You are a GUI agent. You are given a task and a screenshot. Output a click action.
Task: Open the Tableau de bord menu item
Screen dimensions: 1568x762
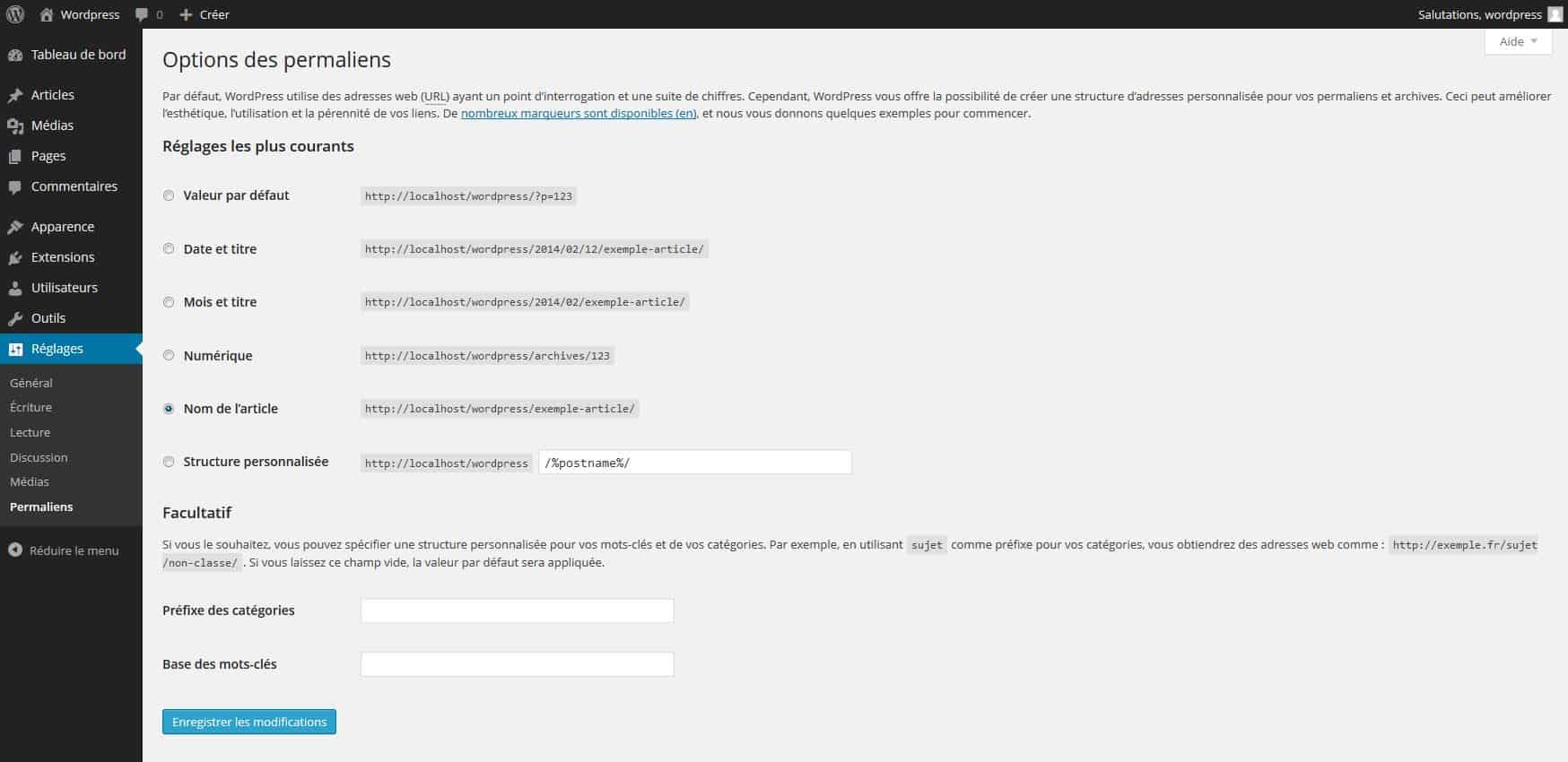click(x=71, y=55)
